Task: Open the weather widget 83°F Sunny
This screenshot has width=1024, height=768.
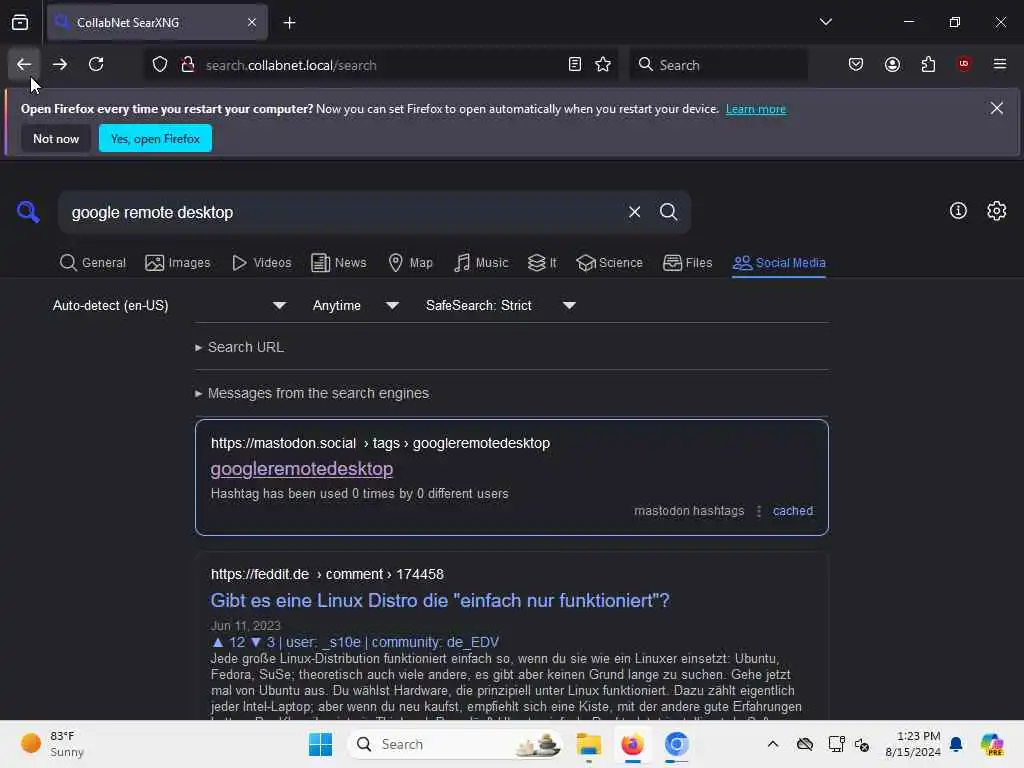Action: click(52, 744)
